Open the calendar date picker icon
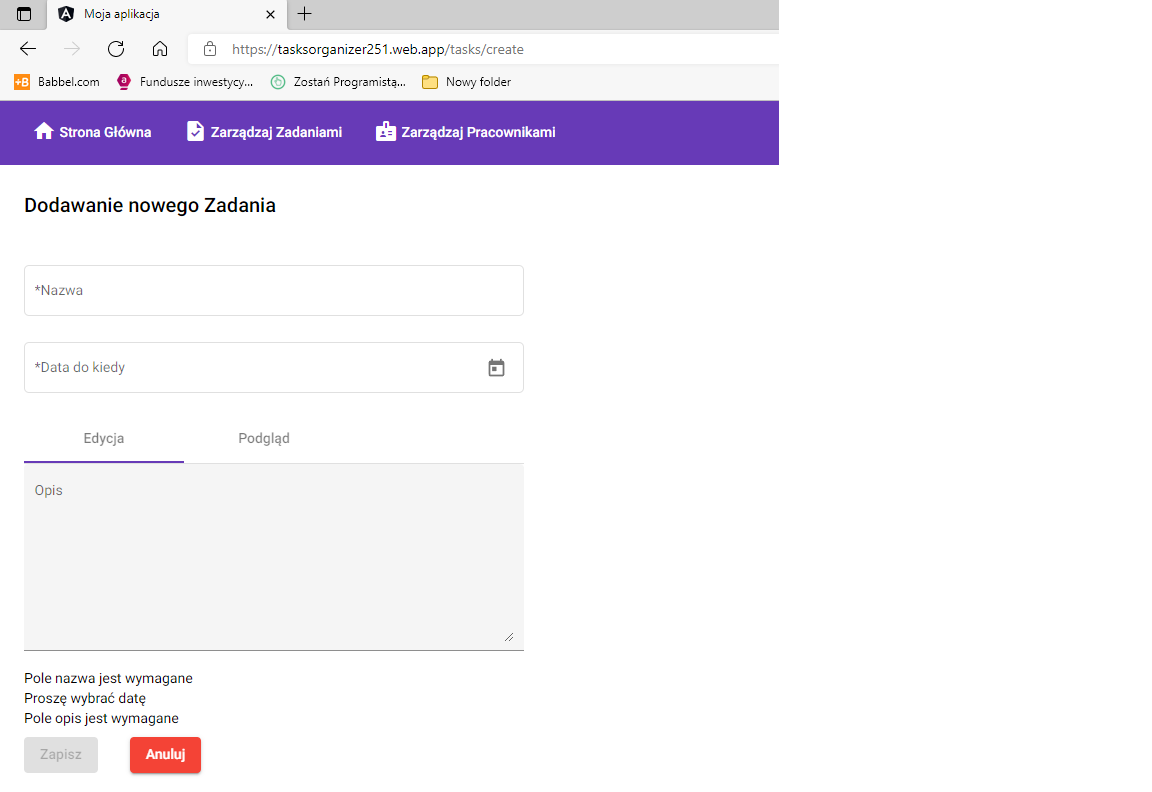The image size is (1152, 792). click(497, 367)
